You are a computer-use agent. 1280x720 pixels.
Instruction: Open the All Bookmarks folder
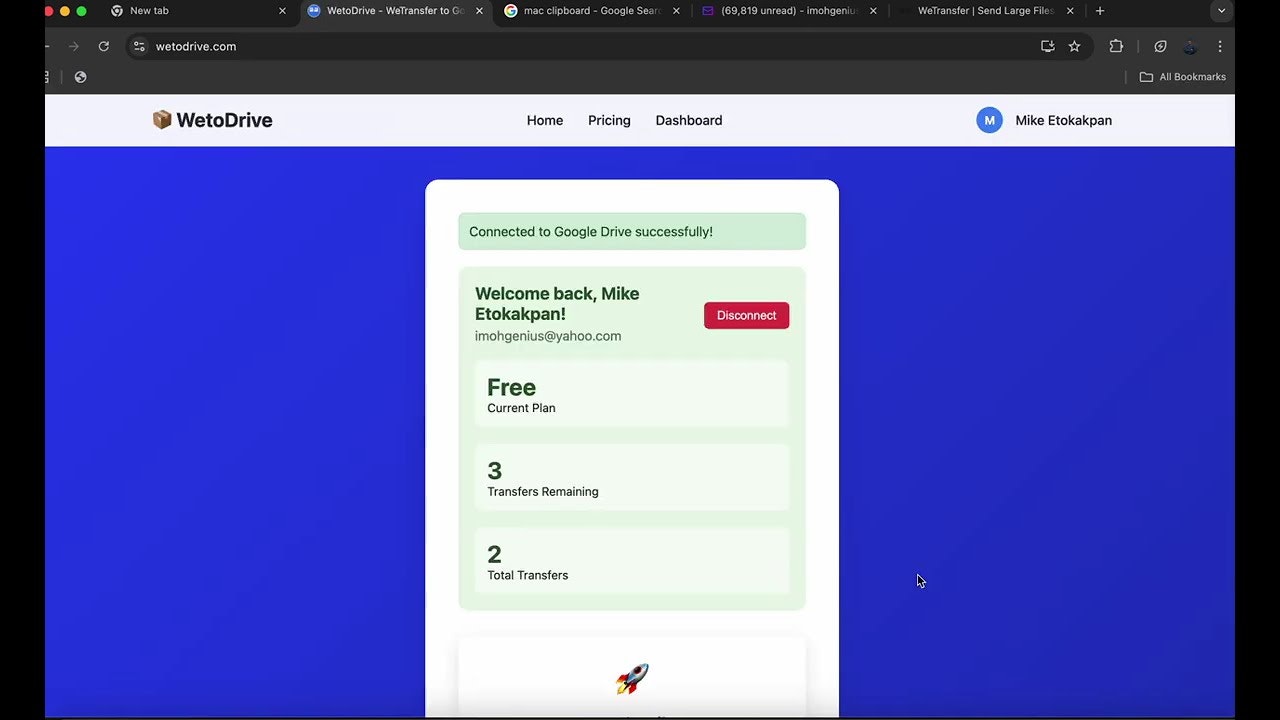1183,77
